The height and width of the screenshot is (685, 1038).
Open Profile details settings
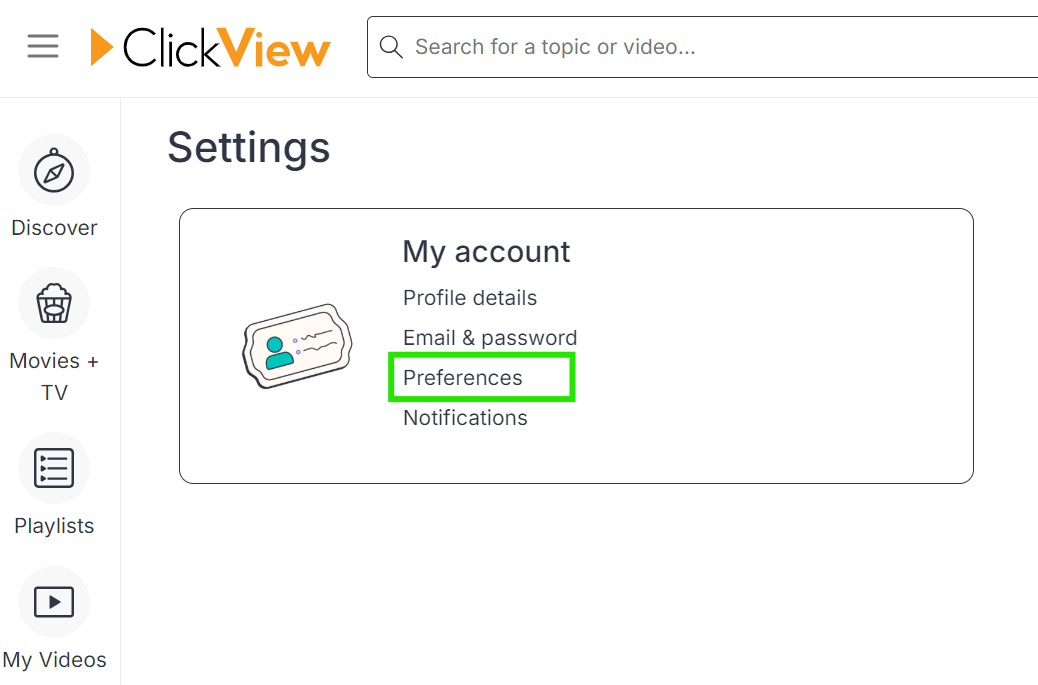(x=470, y=298)
